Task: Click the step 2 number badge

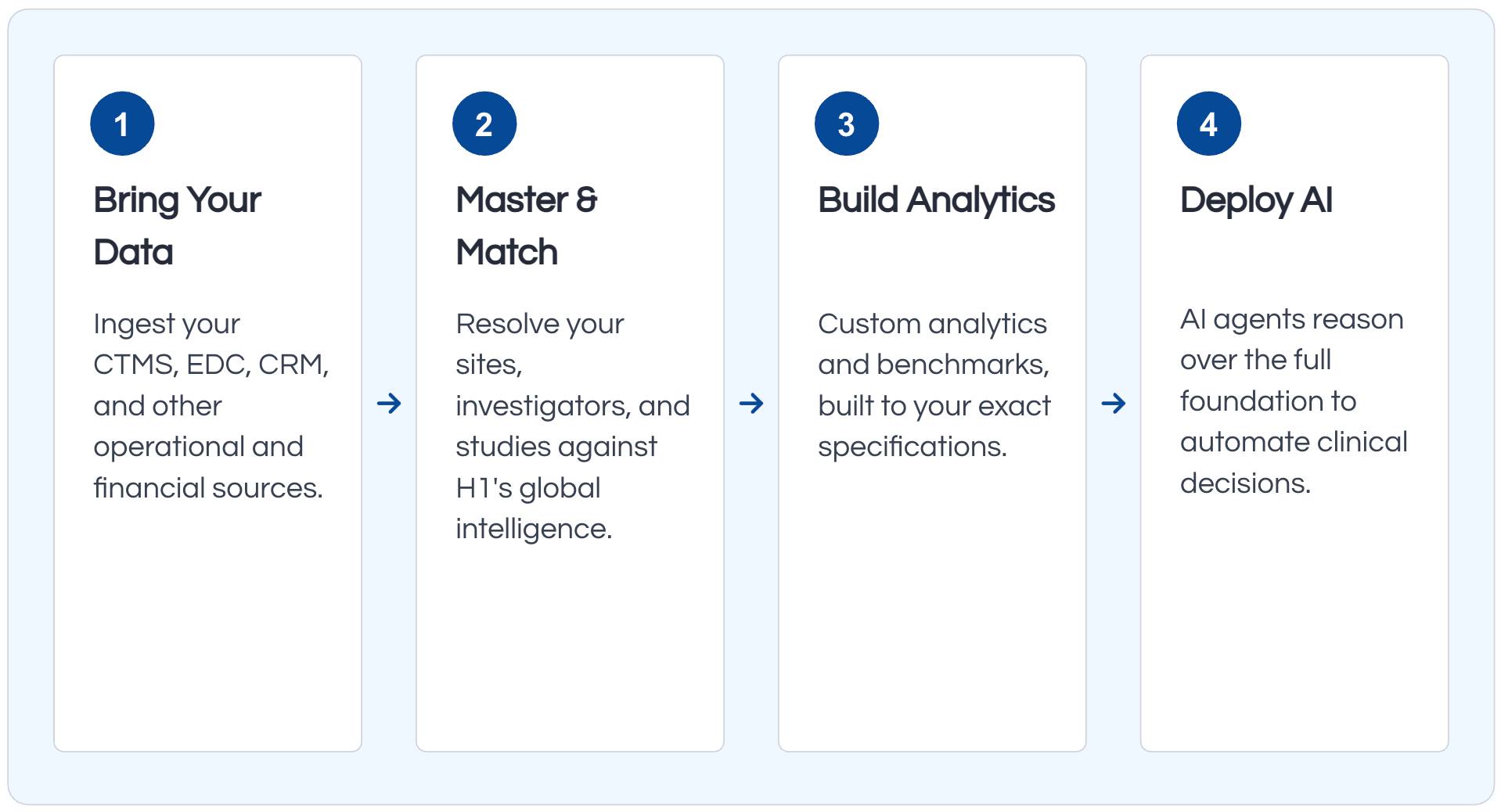Action: point(484,124)
